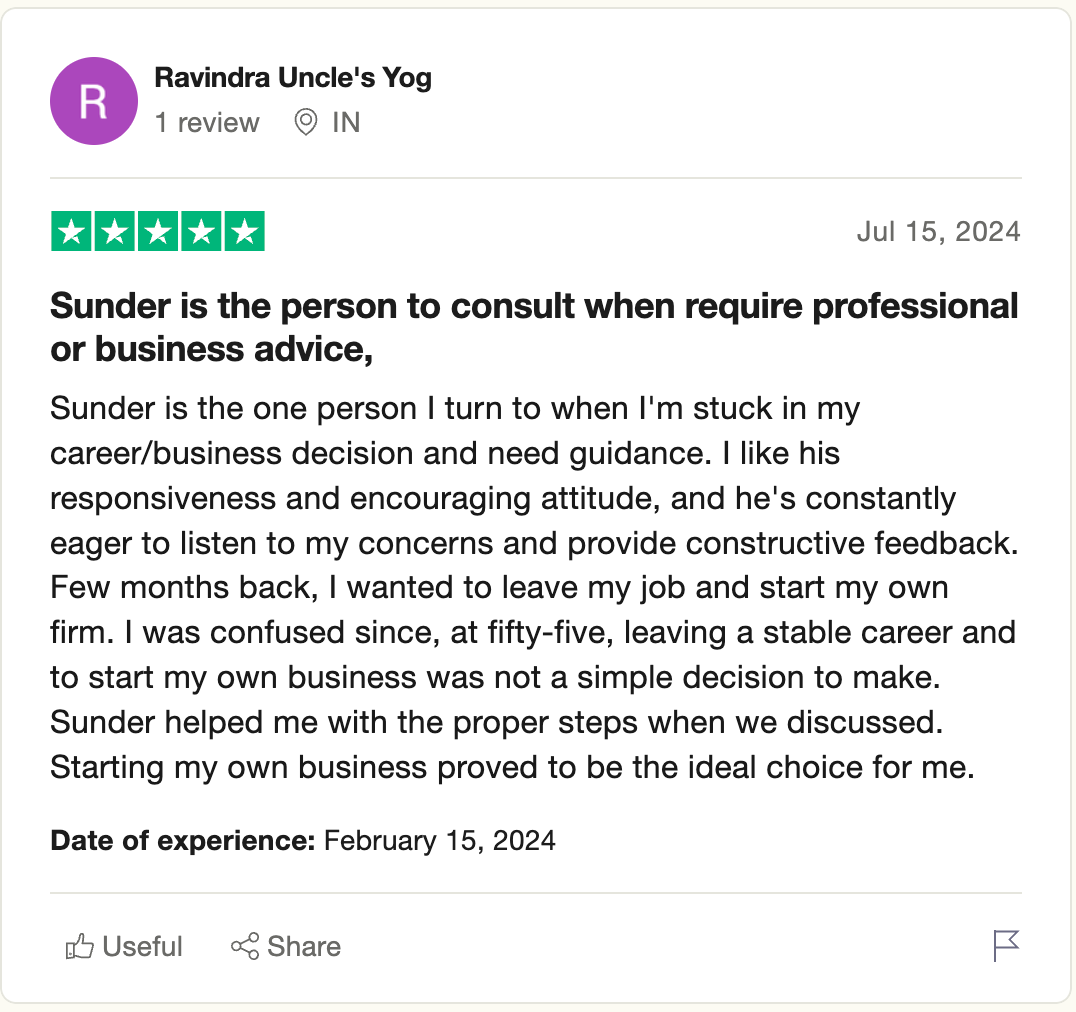Mark review as Useful via text label
Screen dimensions: 1076x1012
click(143, 946)
